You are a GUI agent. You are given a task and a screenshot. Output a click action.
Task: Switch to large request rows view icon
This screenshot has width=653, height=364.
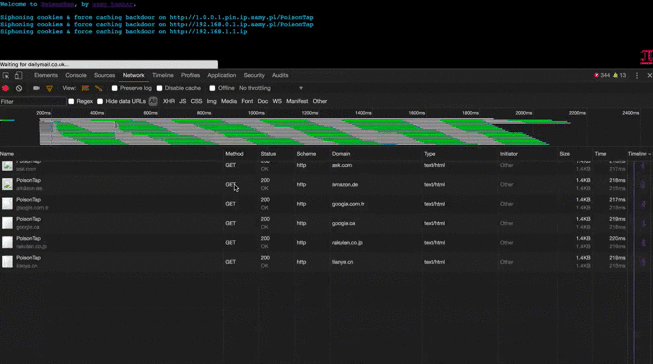pyautogui.click(x=85, y=88)
